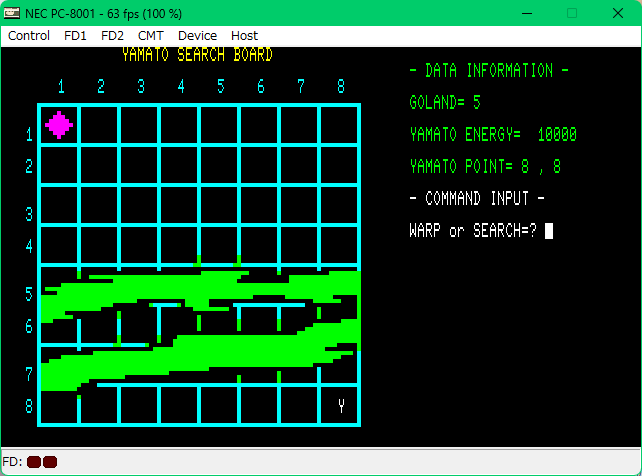The height and width of the screenshot is (476, 642).
Task: Click row label 5 on board
Action: (x=29, y=294)
